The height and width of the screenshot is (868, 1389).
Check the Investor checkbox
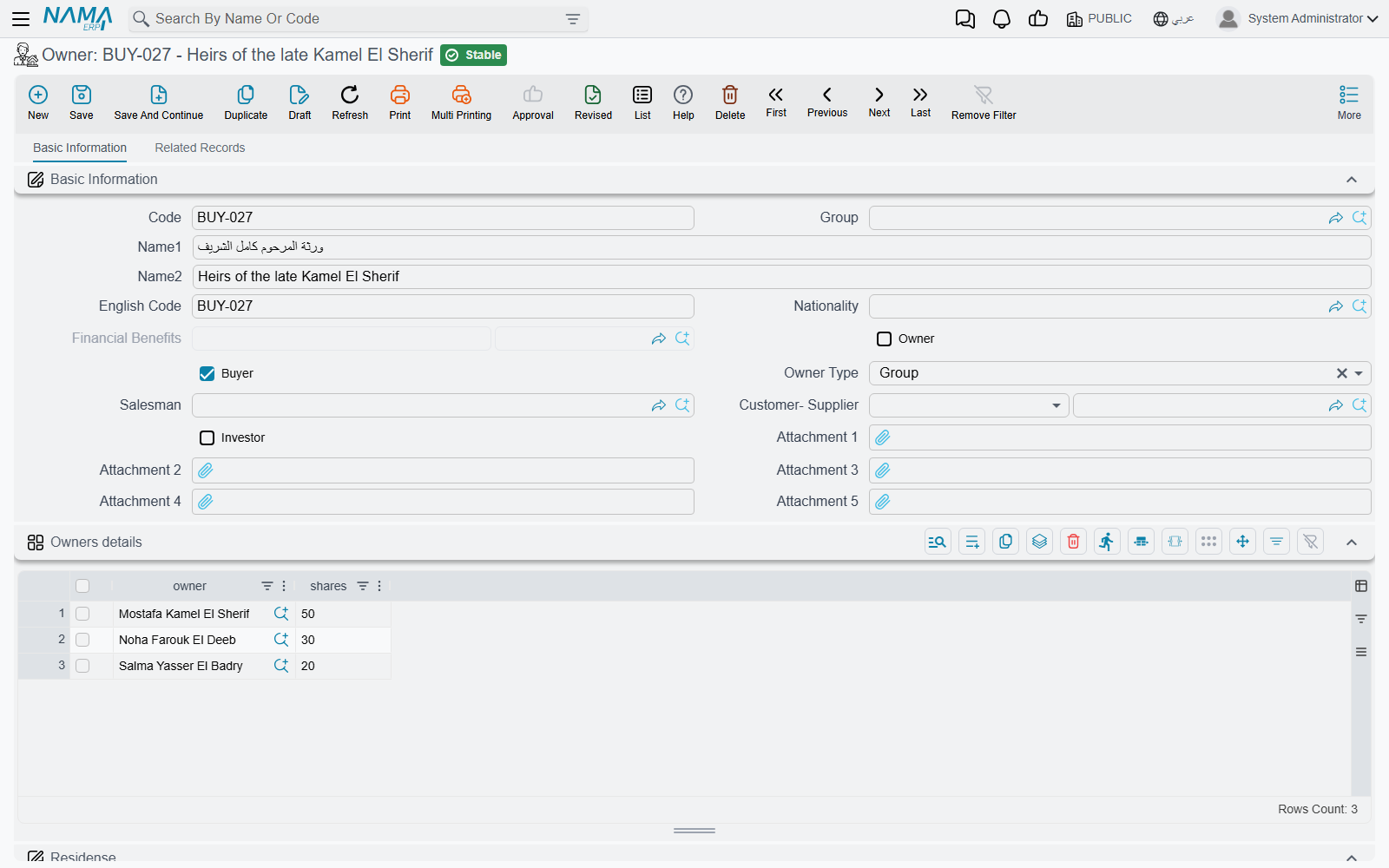[207, 437]
